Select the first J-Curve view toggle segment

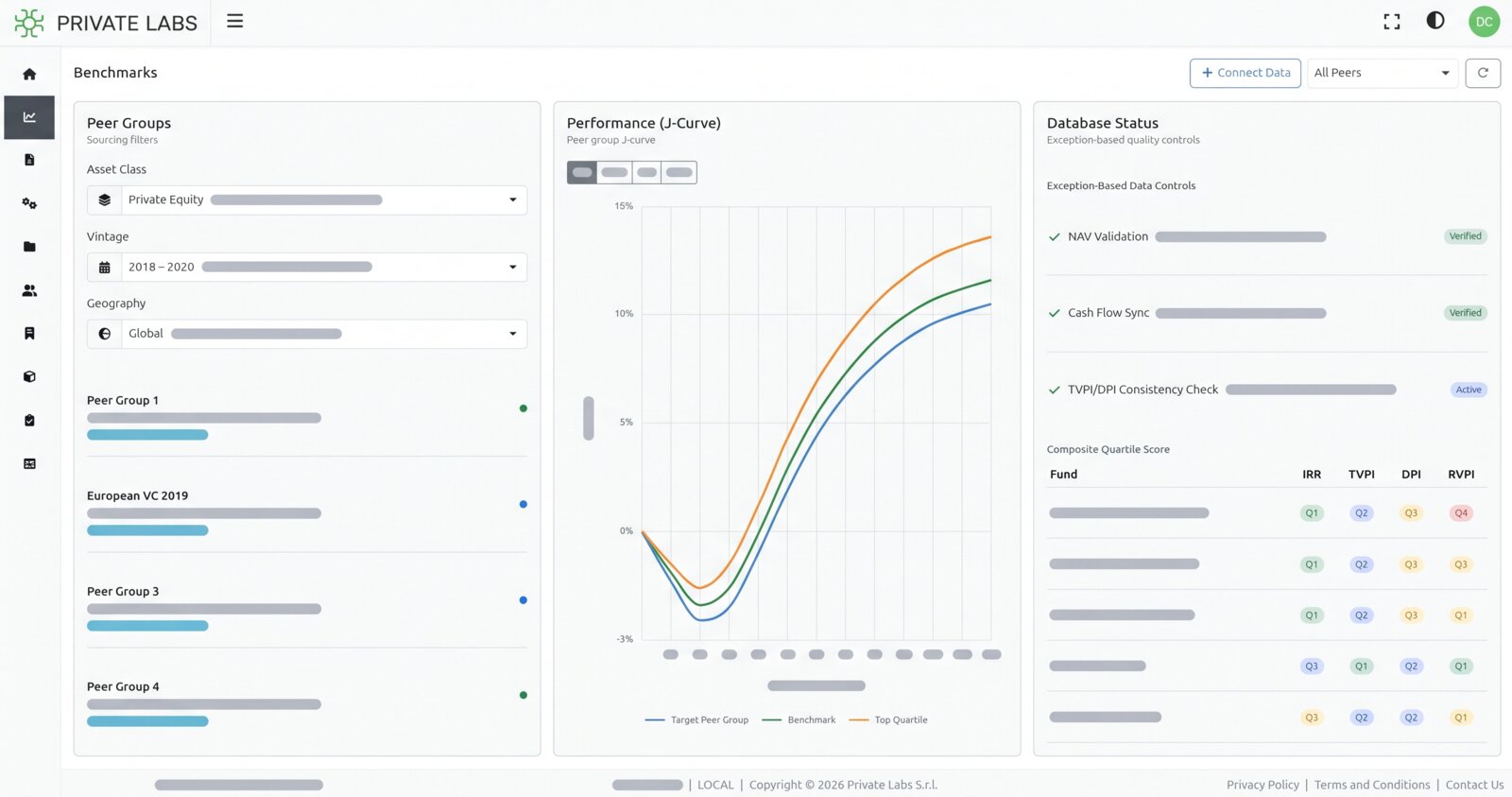(582, 172)
